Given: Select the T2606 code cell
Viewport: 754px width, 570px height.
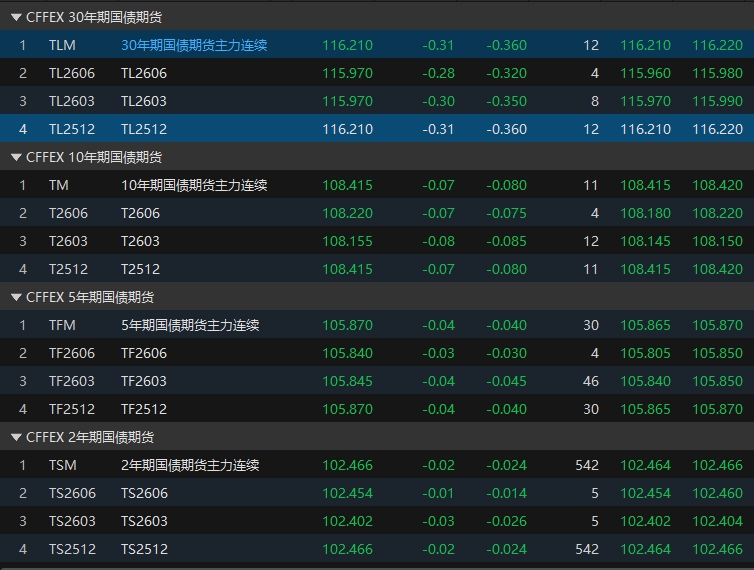Looking at the screenshot, I should [68, 213].
